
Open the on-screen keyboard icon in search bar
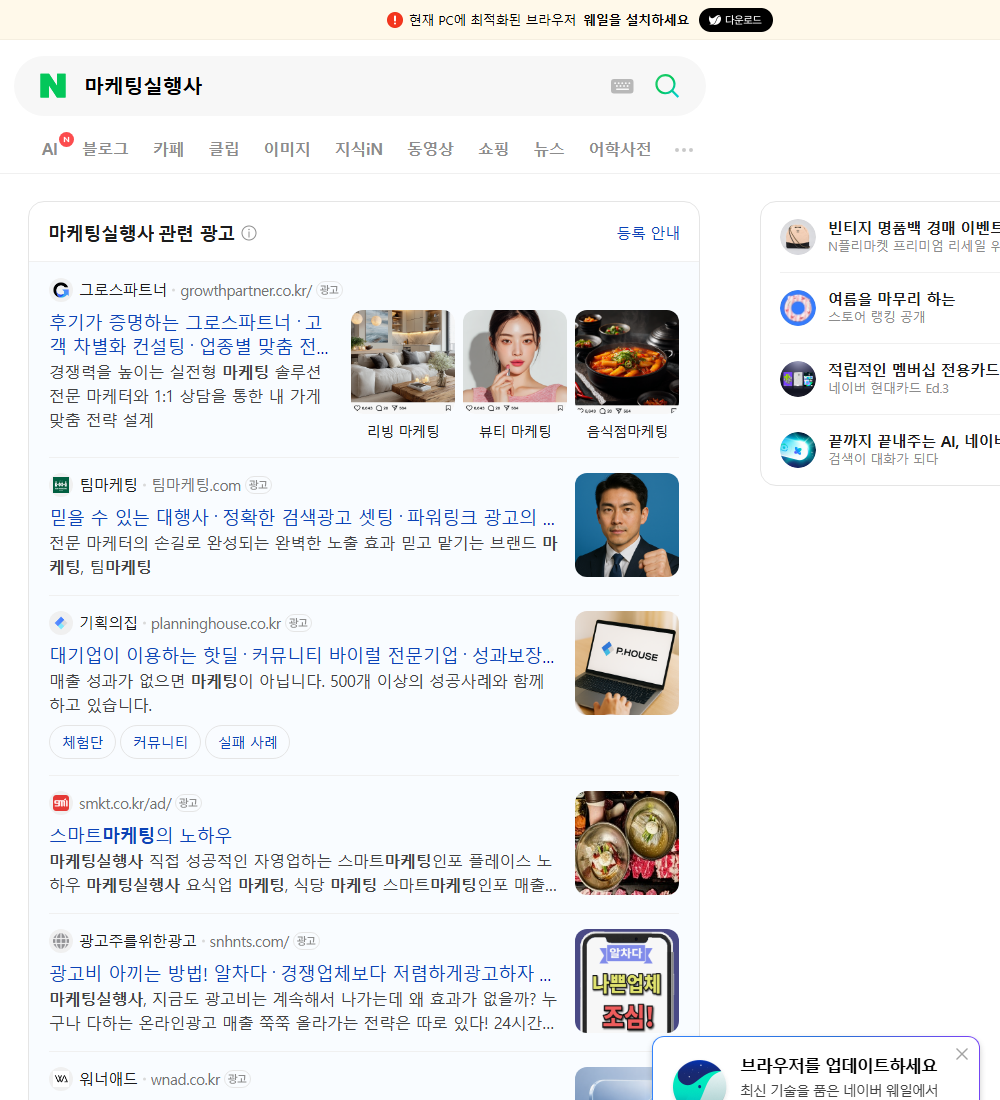(x=622, y=86)
